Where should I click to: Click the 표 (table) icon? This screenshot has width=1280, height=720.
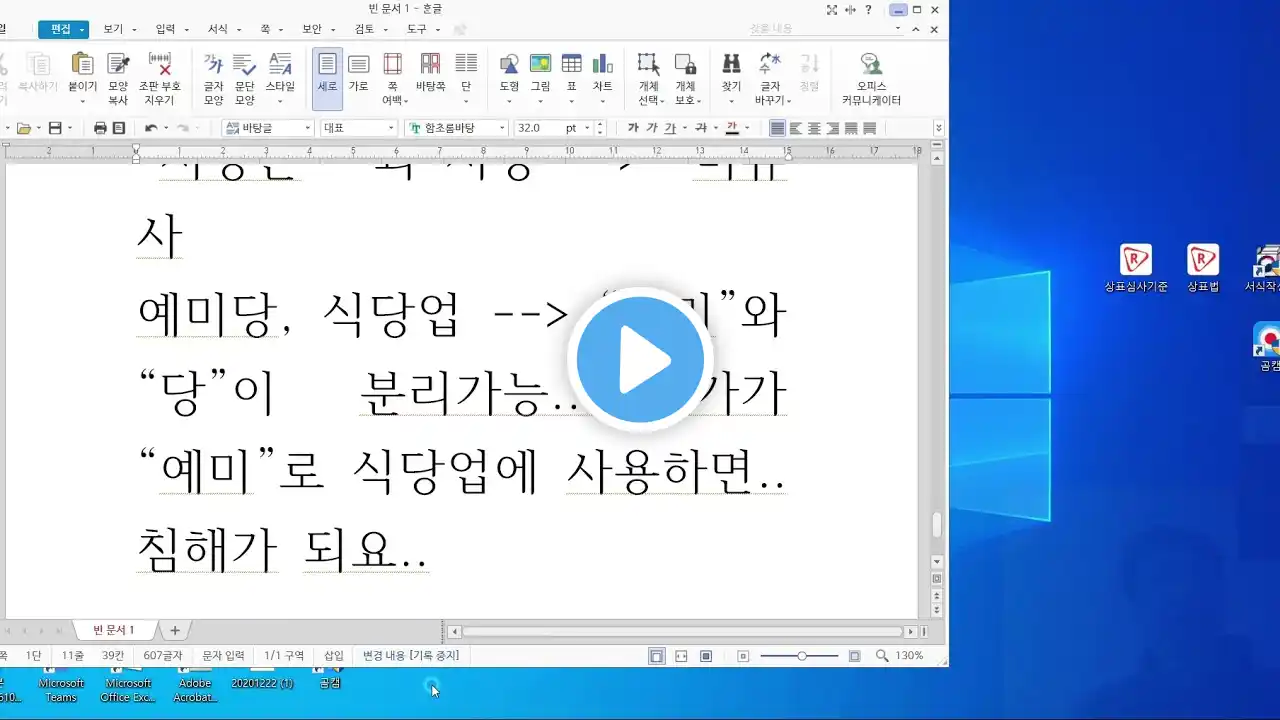pyautogui.click(x=571, y=64)
